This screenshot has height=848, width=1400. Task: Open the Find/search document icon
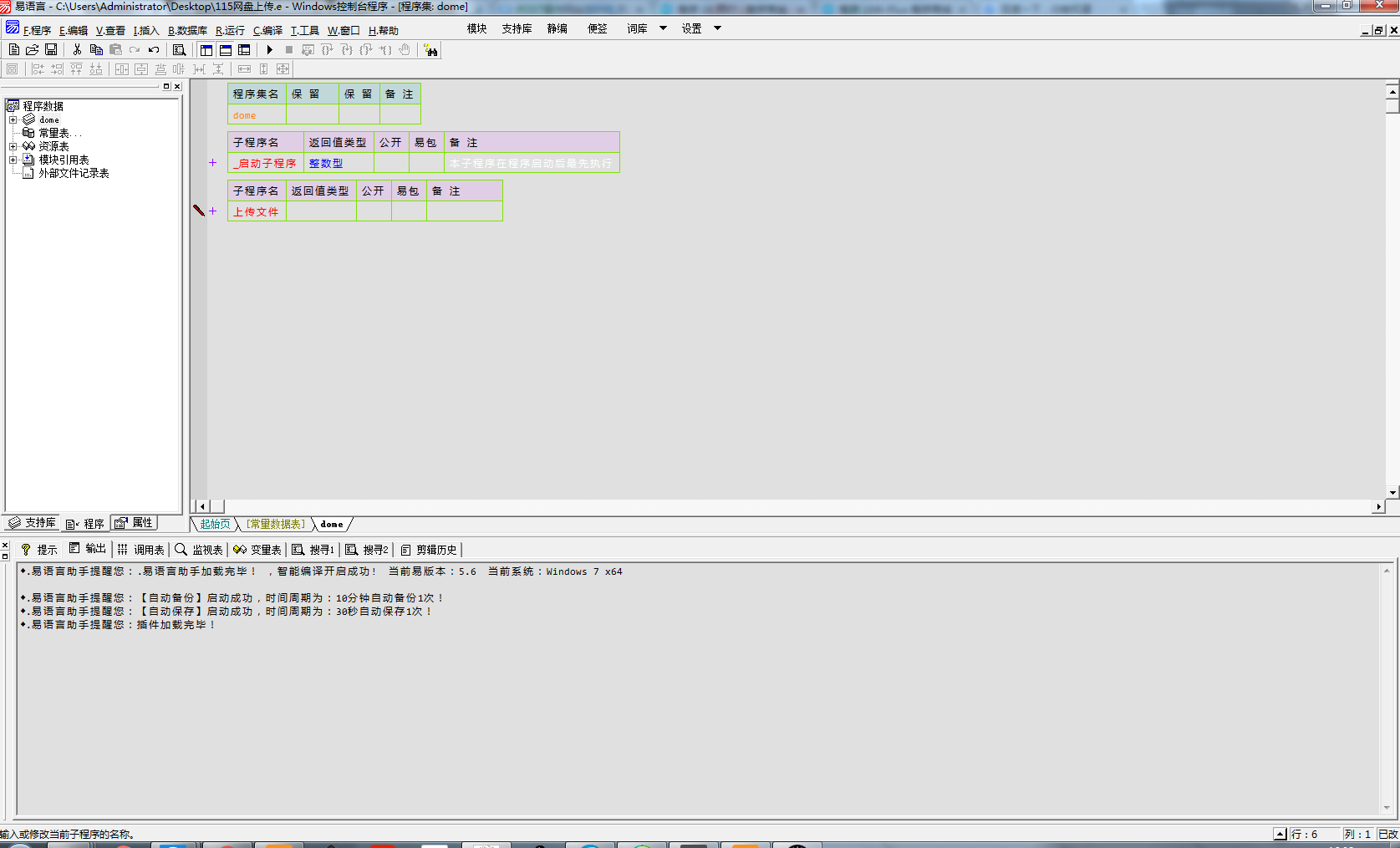(179, 50)
